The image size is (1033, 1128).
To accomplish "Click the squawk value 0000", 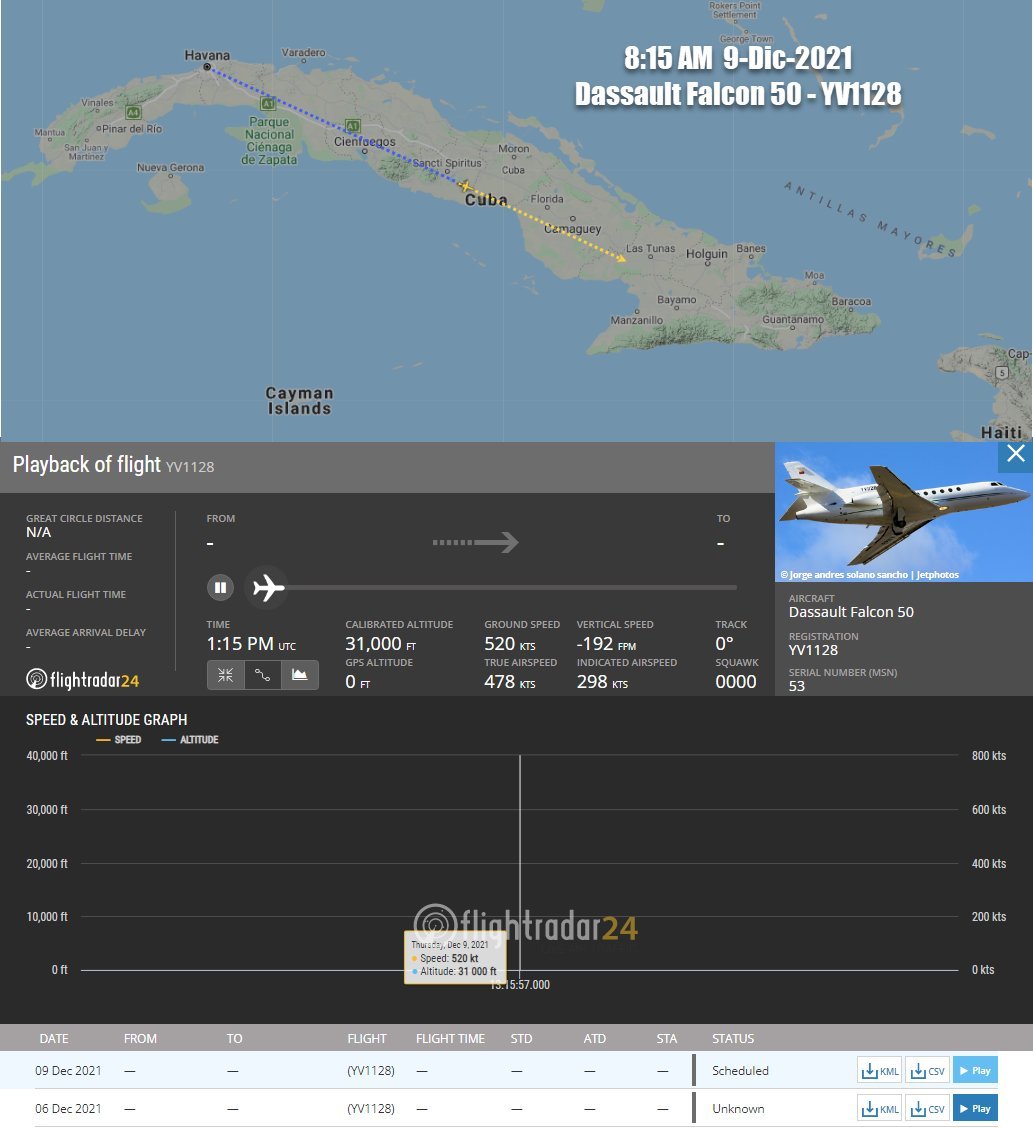I will tap(735, 681).
